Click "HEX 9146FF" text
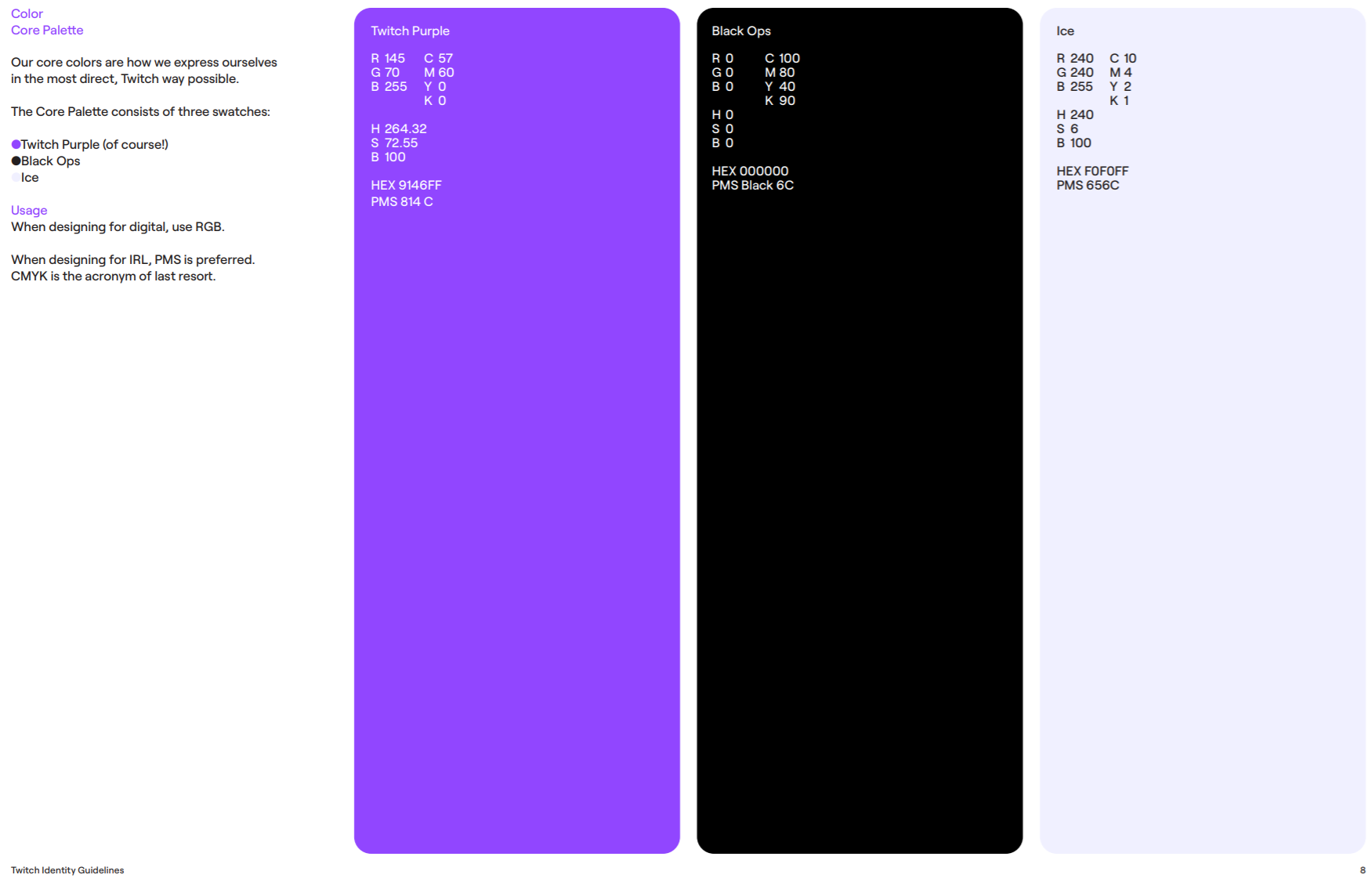The image size is (1372, 882). [x=406, y=185]
